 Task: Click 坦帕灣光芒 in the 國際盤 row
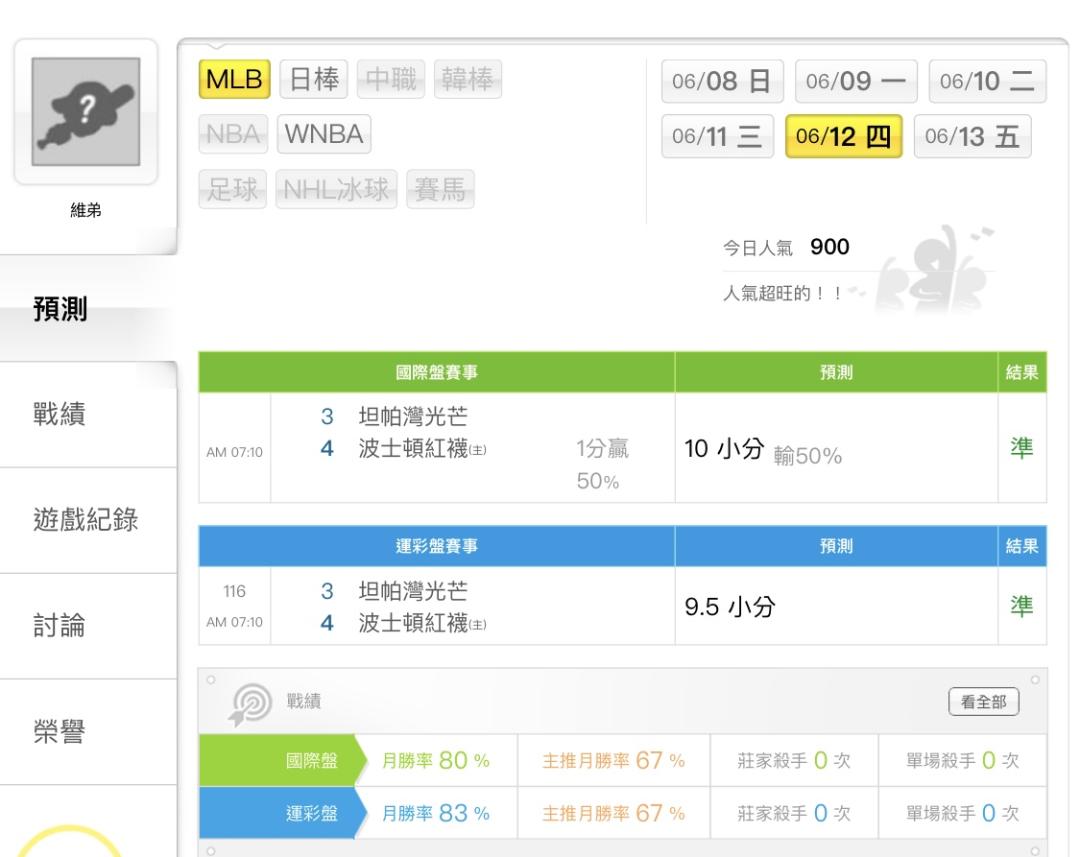click(413, 416)
